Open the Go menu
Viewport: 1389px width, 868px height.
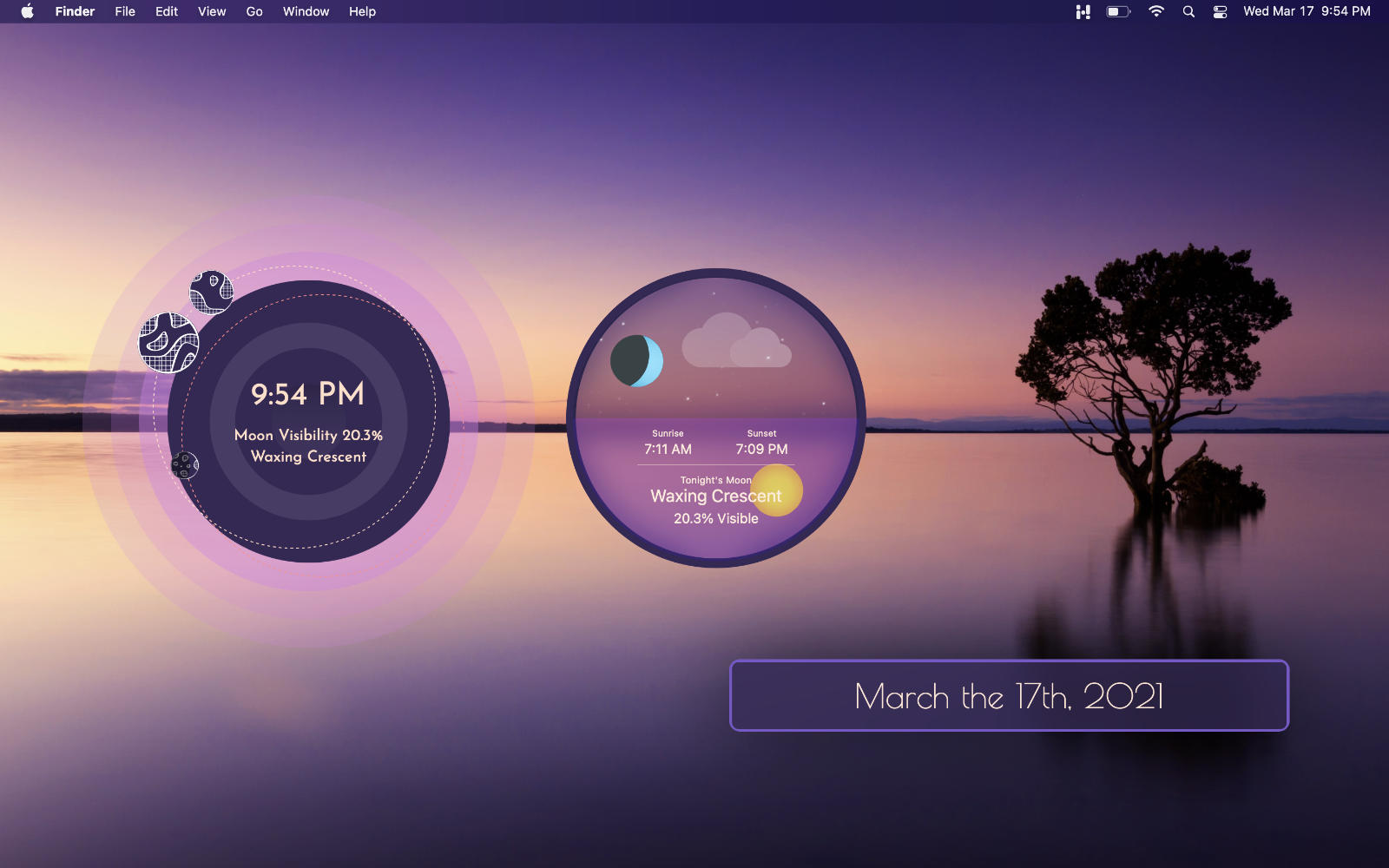[x=254, y=11]
